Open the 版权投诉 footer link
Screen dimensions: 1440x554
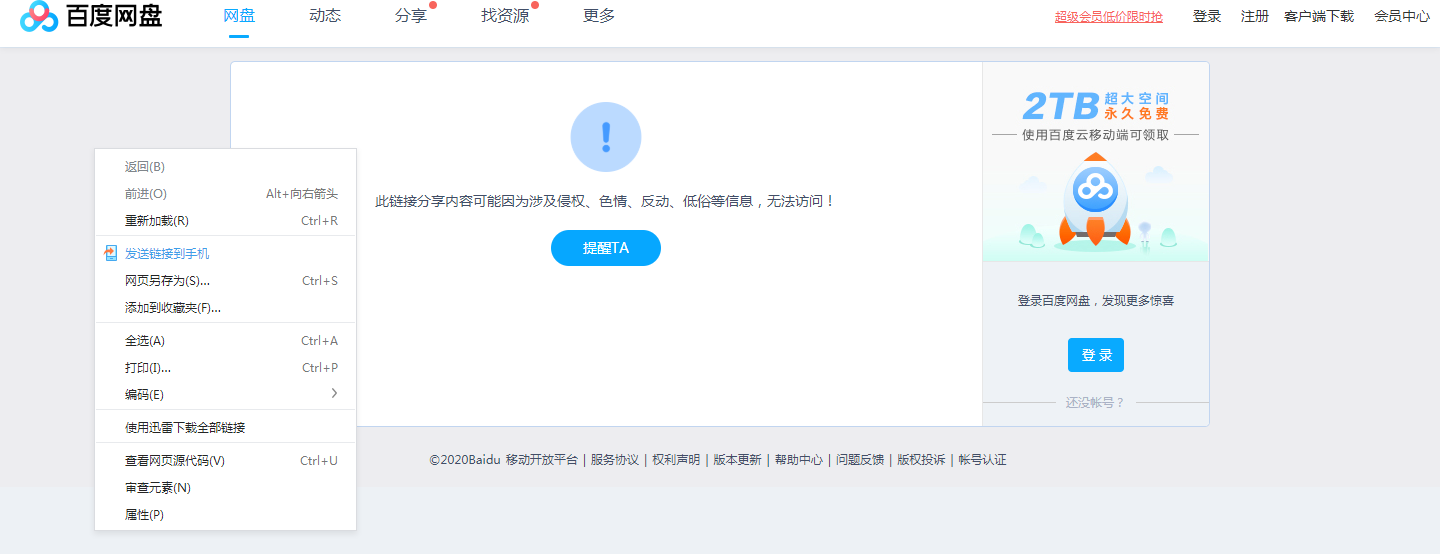pyautogui.click(x=921, y=460)
